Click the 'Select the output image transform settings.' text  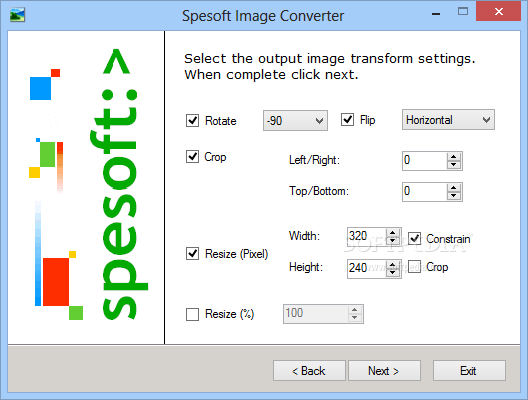[x=330, y=59]
